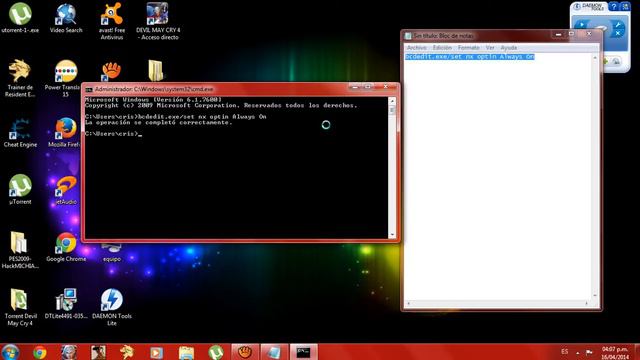
Task: Click the Devil May Cry taskbar icon
Action: (69, 352)
